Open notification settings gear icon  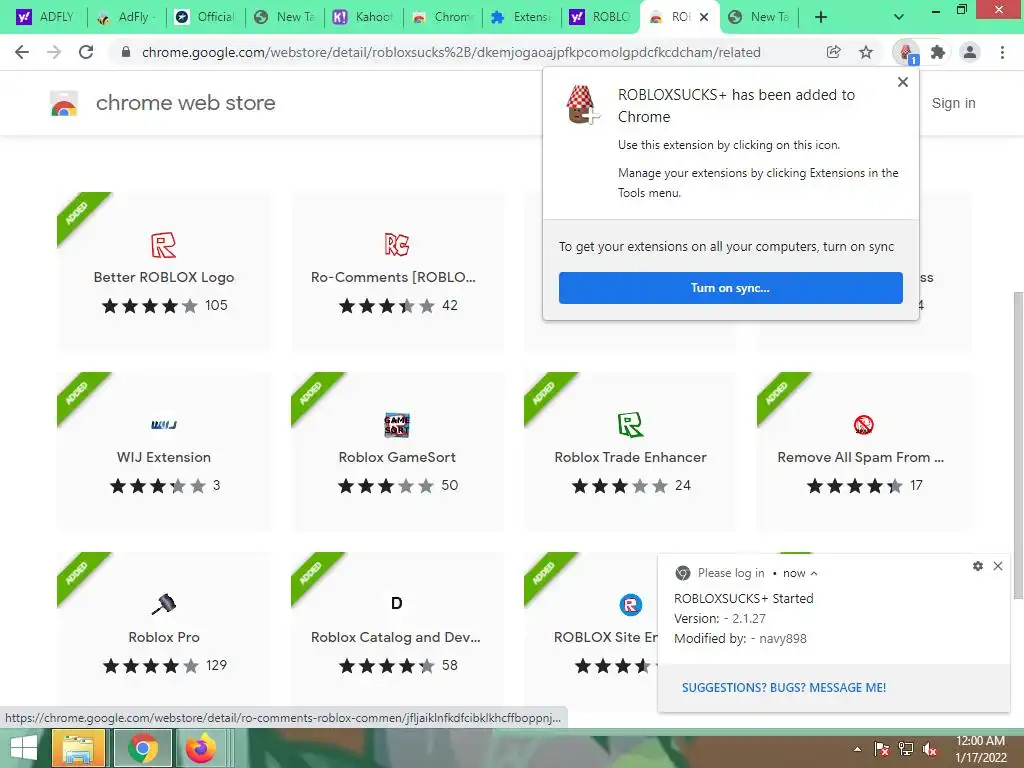pyautogui.click(x=978, y=566)
